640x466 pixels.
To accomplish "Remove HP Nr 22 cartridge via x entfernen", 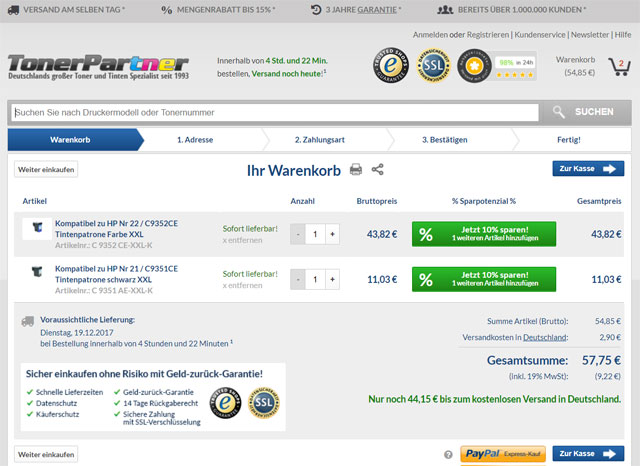I will (x=242, y=240).
